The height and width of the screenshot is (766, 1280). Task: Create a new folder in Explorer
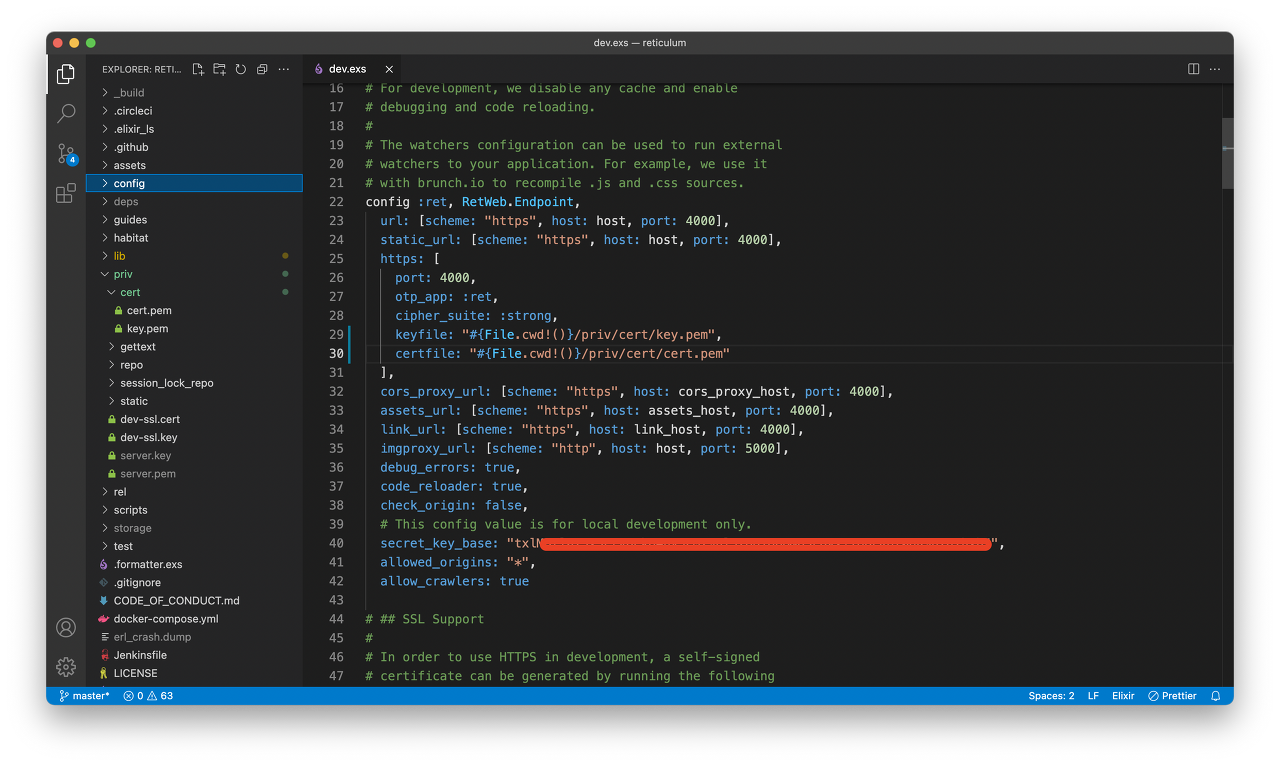pyautogui.click(x=219, y=69)
